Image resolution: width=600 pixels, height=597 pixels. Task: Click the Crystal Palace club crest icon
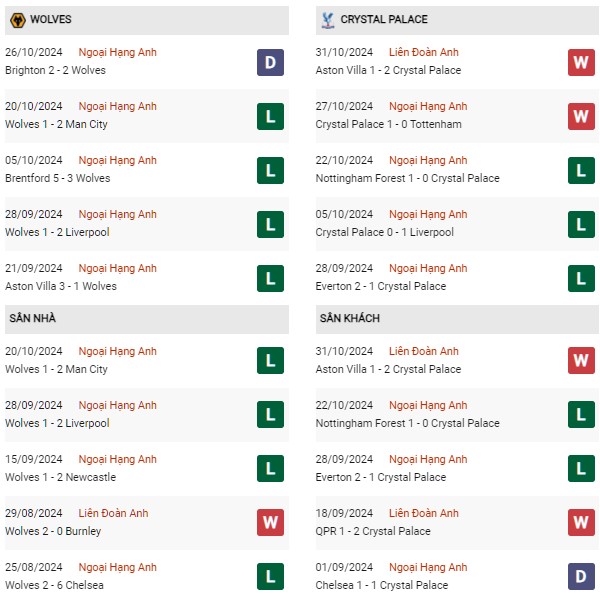click(x=328, y=20)
